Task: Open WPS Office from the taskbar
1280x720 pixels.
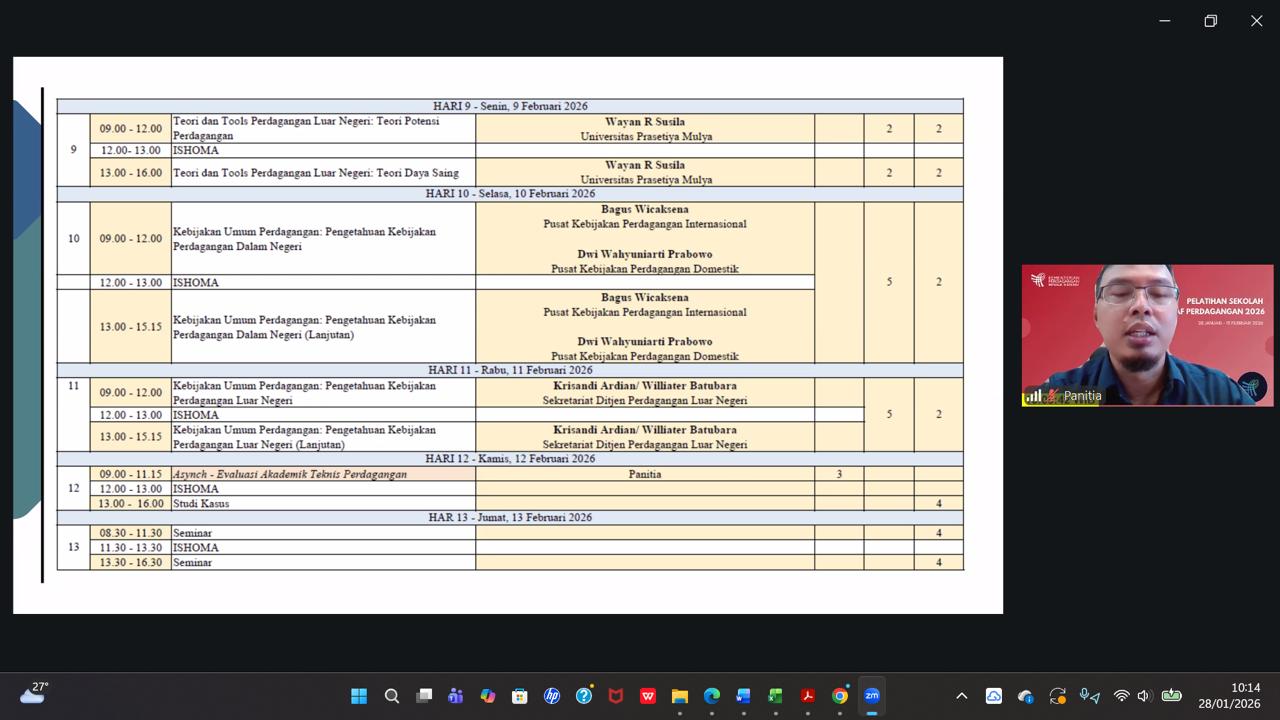Action: click(647, 696)
